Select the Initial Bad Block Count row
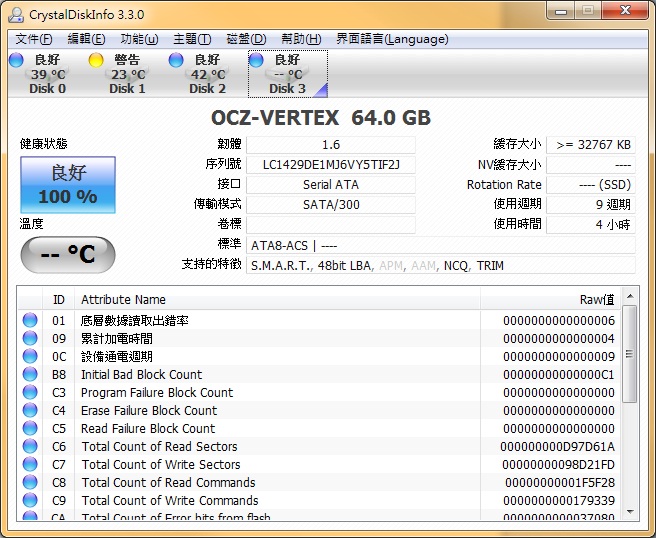 [x=320, y=374]
